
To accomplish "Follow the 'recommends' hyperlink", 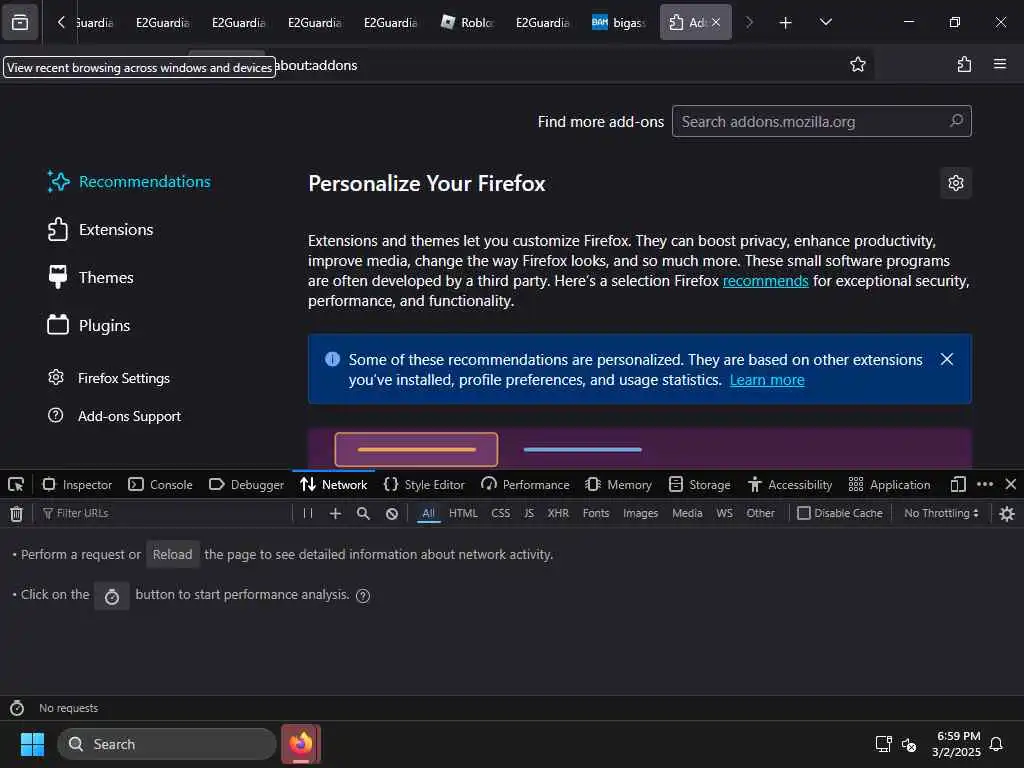I will click(765, 281).
